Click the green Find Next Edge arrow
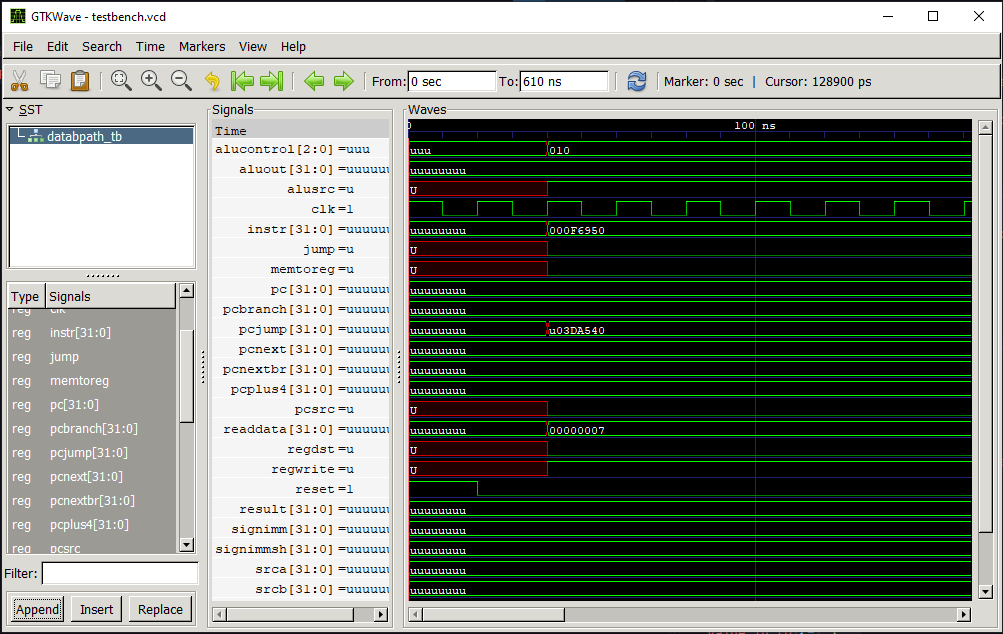Viewport: 1003px width, 634px height. 344,81
